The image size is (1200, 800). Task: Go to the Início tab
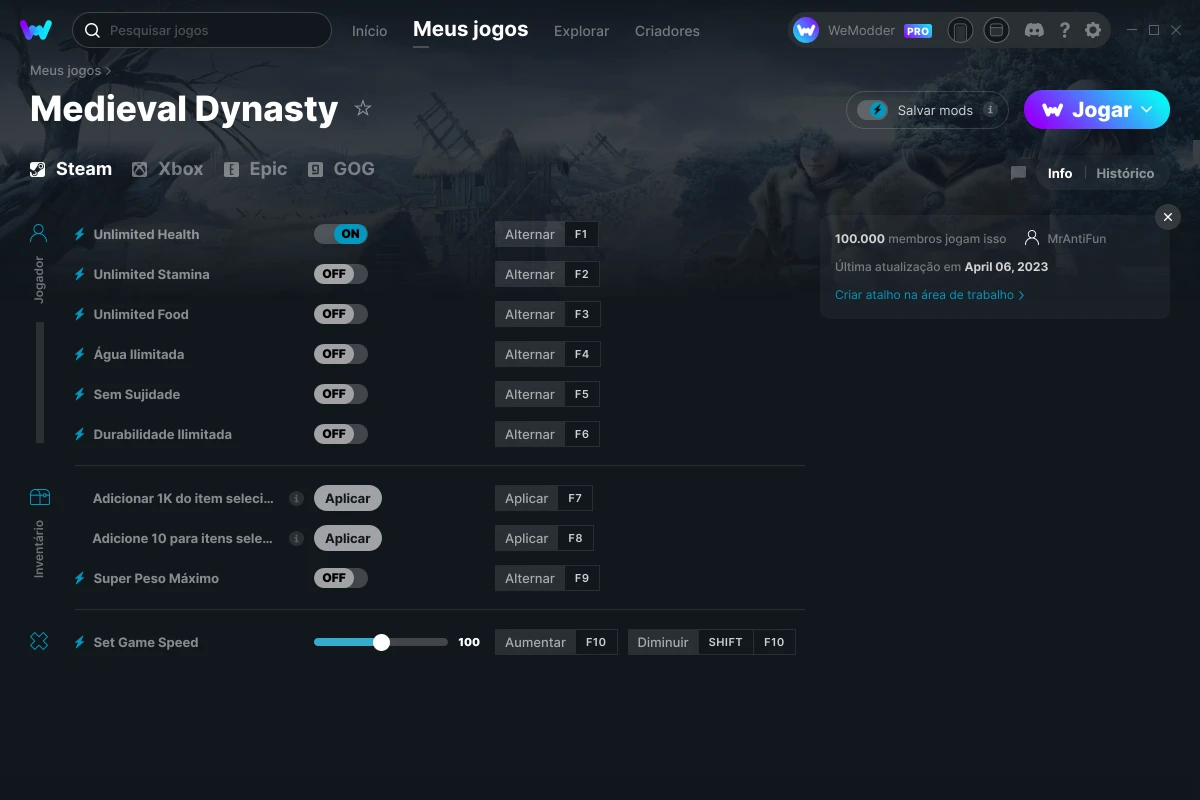(x=369, y=31)
